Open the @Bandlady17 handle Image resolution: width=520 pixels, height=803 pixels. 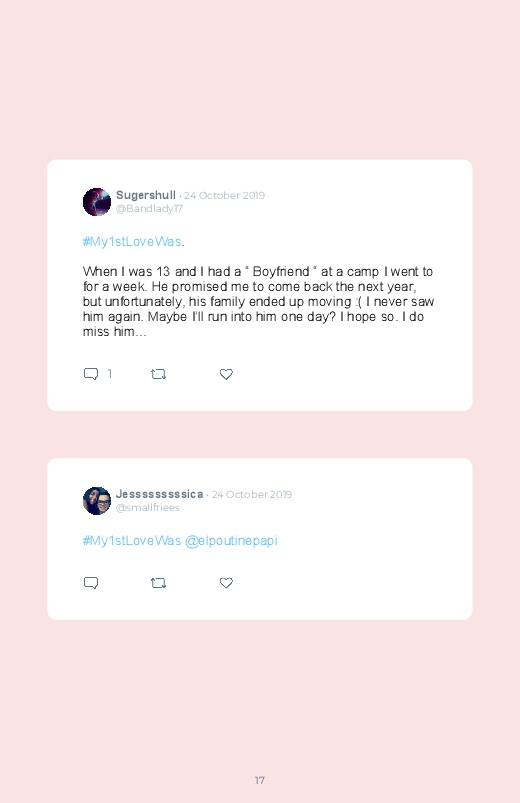click(x=149, y=208)
